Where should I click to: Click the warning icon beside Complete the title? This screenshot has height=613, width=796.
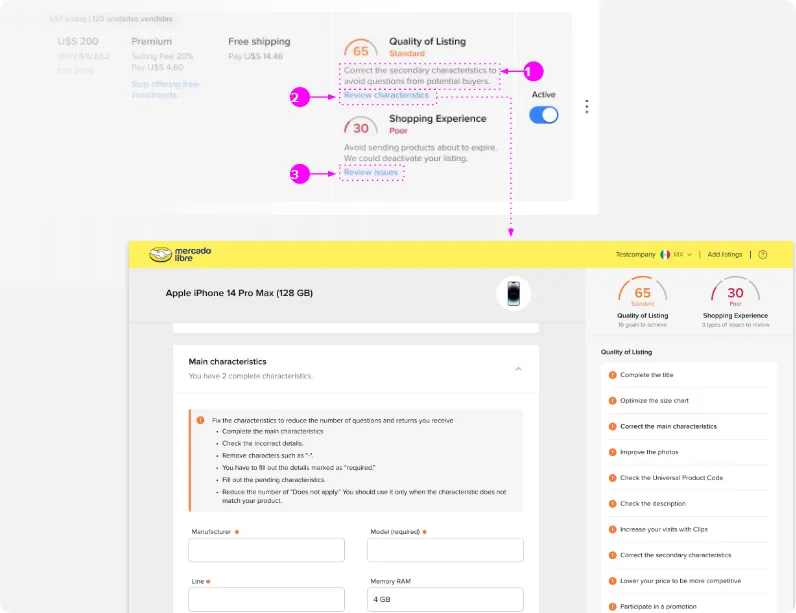[612, 375]
